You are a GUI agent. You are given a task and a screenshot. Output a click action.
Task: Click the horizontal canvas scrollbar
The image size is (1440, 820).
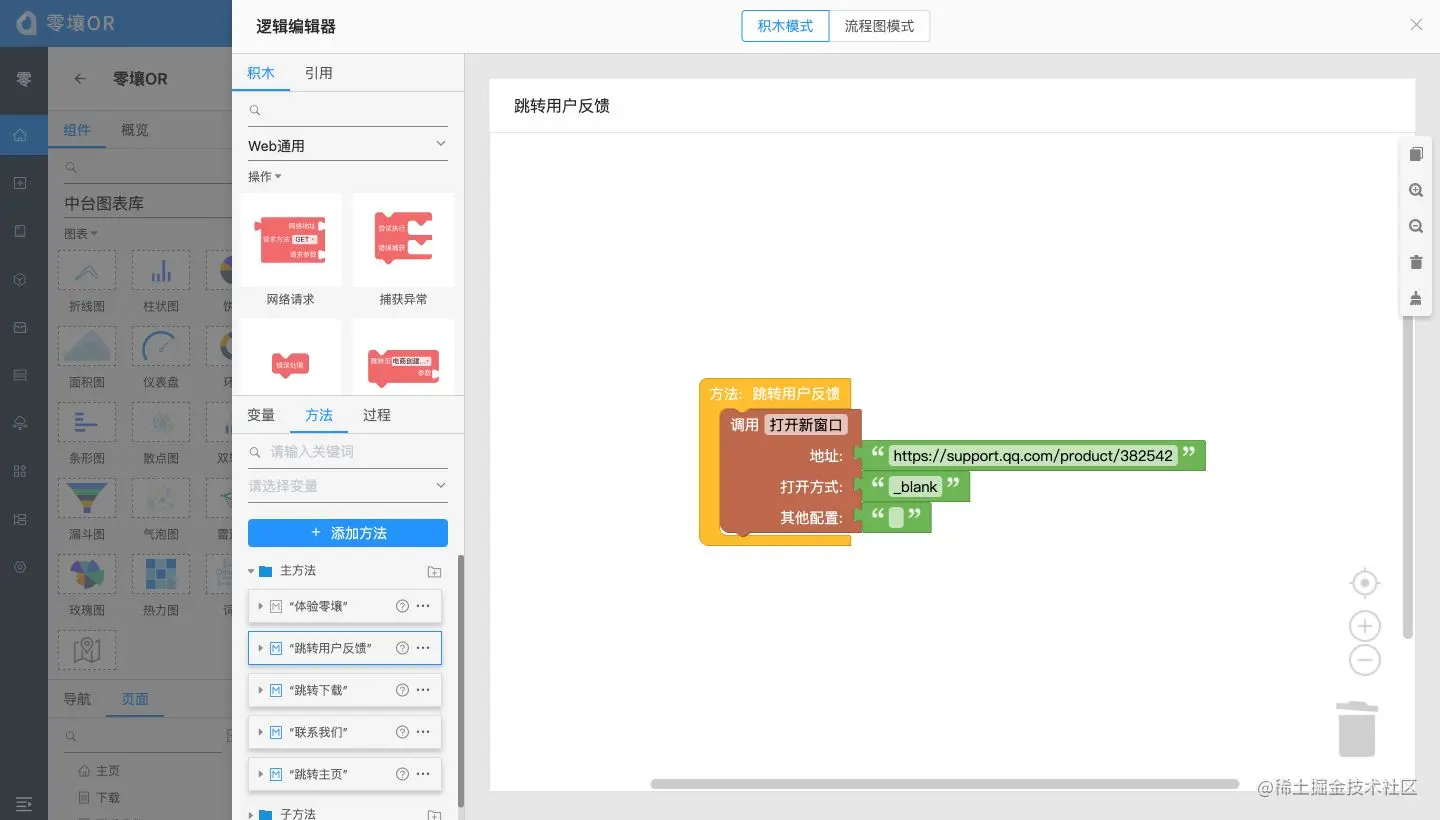[x=945, y=784]
